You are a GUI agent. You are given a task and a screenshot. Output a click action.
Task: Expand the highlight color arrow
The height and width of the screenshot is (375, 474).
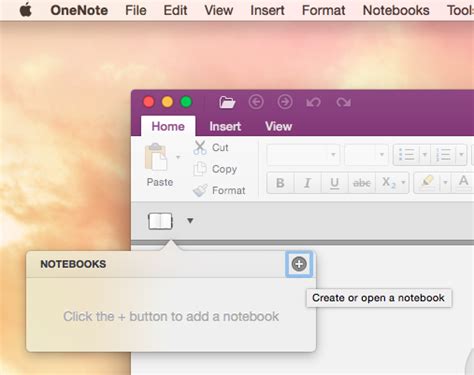coord(445,183)
